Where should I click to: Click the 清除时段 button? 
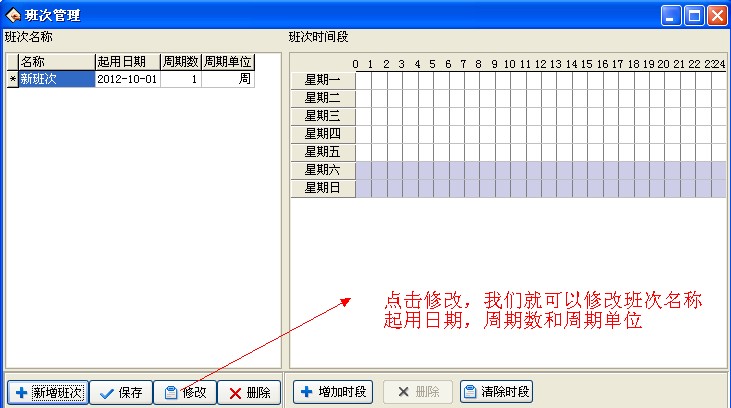pyautogui.click(x=497, y=392)
